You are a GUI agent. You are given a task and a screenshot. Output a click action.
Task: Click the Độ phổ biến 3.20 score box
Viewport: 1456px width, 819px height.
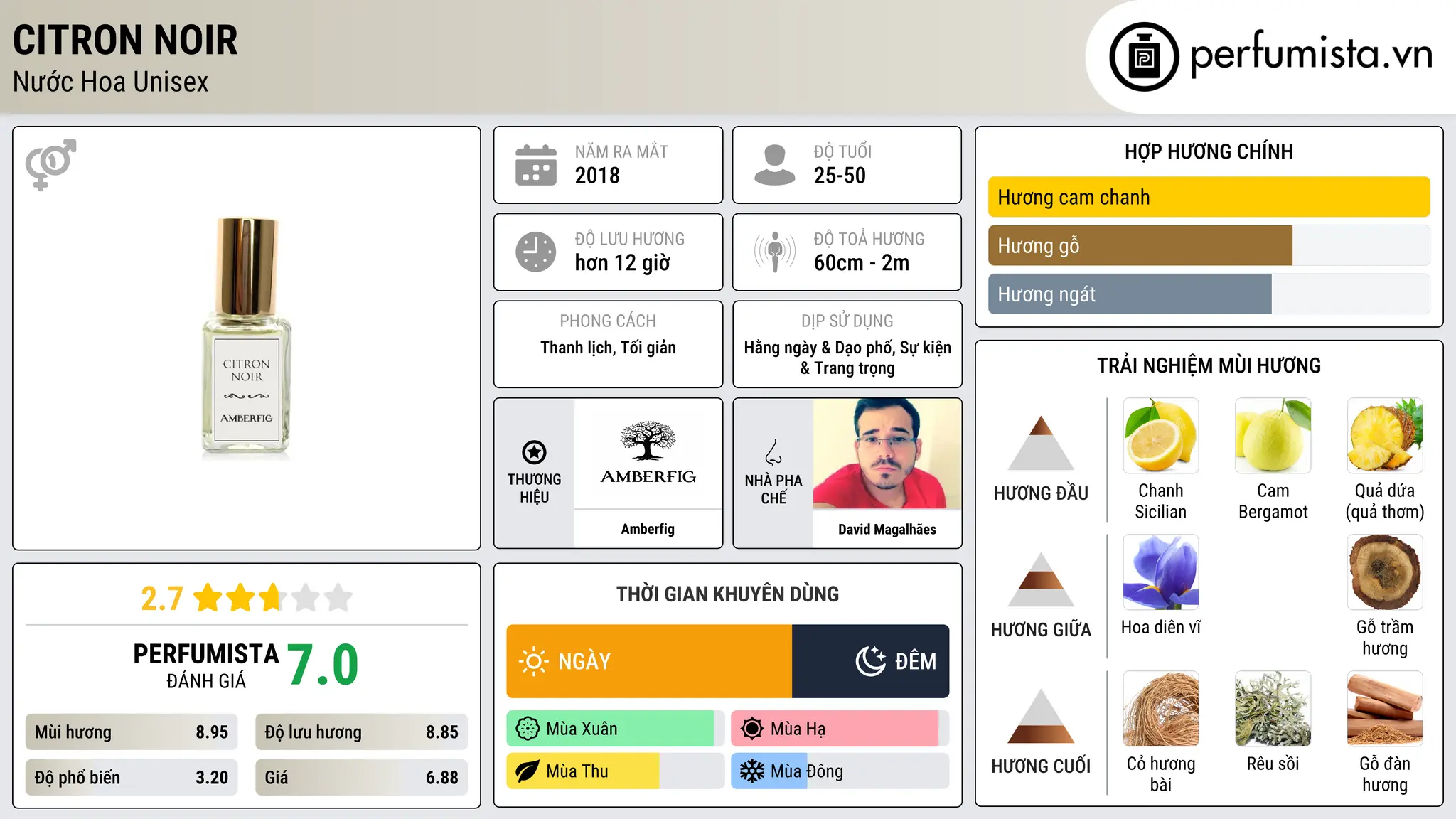tap(132, 777)
